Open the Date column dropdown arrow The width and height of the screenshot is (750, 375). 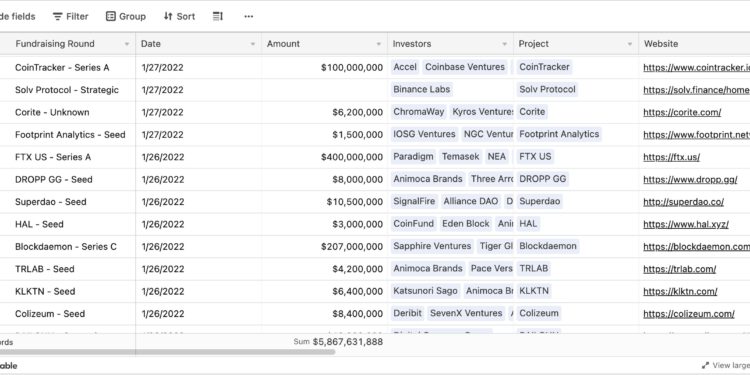click(x=253, y=44)
